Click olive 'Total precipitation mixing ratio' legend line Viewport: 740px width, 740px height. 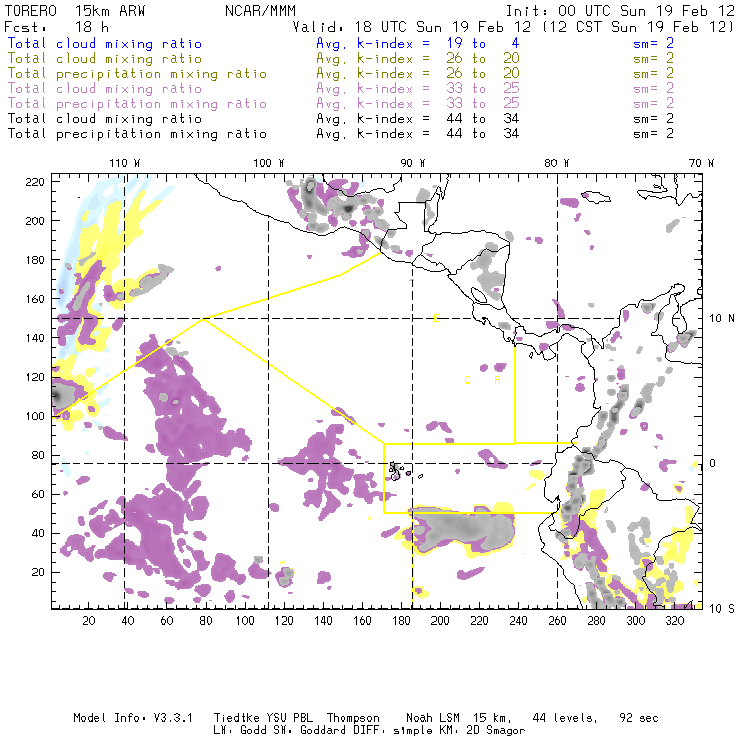137,74
